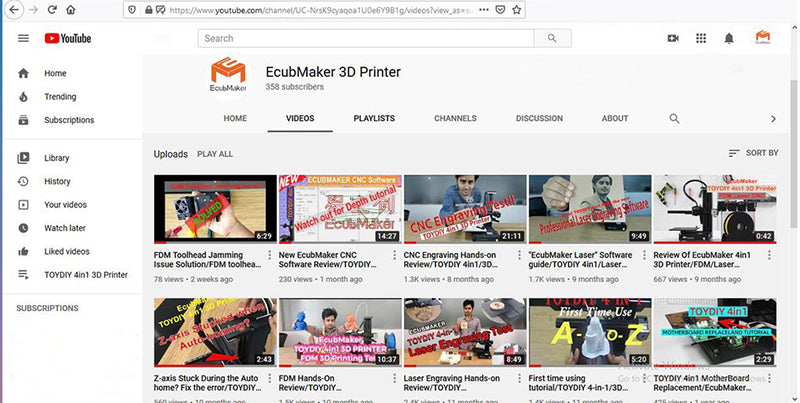Open the FDM 3D Printing Test thumbnail
This screenshot has width=800, height=403.
point(340,333)
